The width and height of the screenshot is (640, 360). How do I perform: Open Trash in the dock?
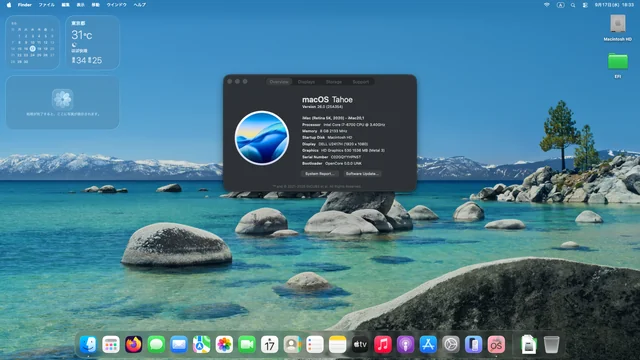(551, 344)
